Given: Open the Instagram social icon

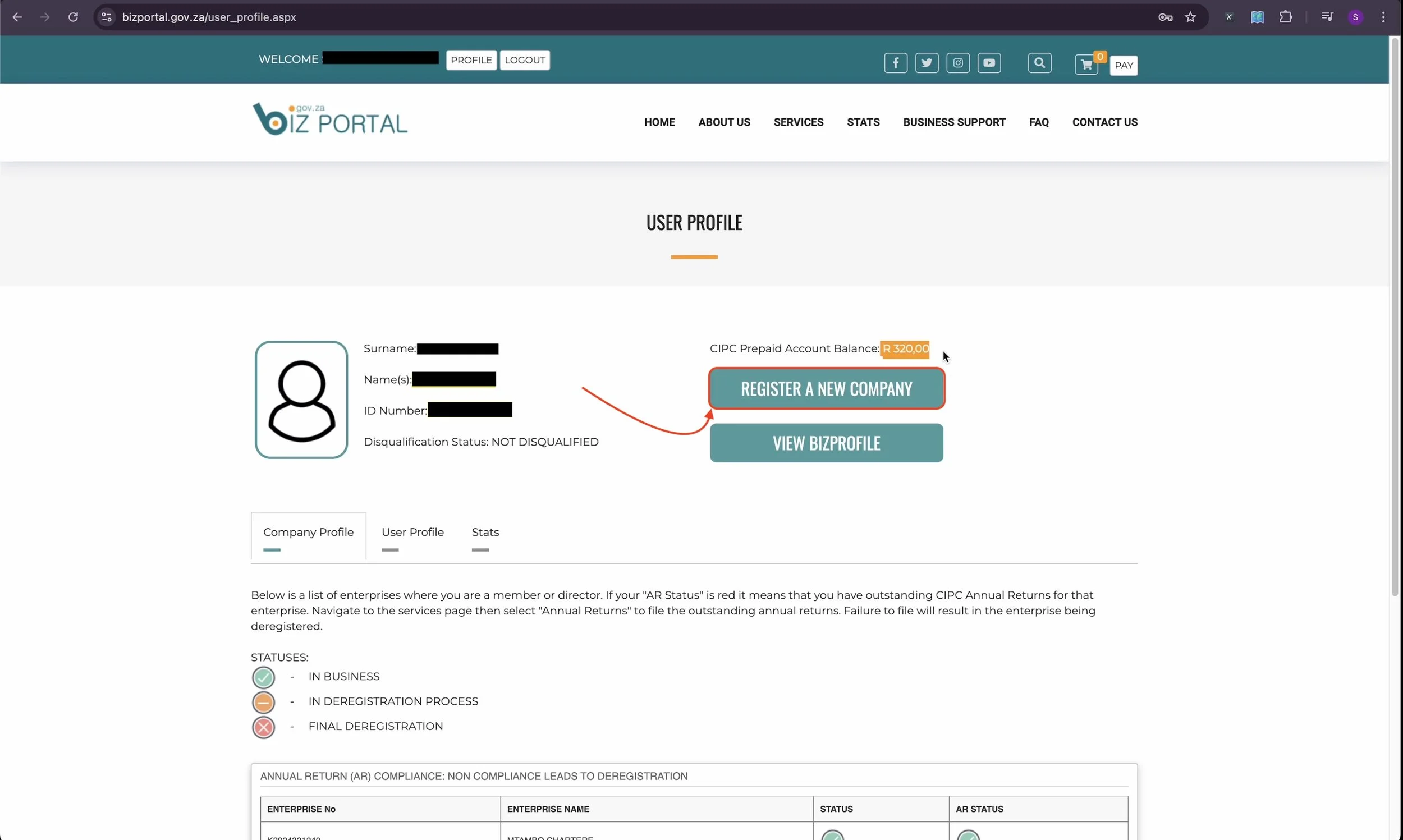Looking at the screenshot, I should point(957,63).
